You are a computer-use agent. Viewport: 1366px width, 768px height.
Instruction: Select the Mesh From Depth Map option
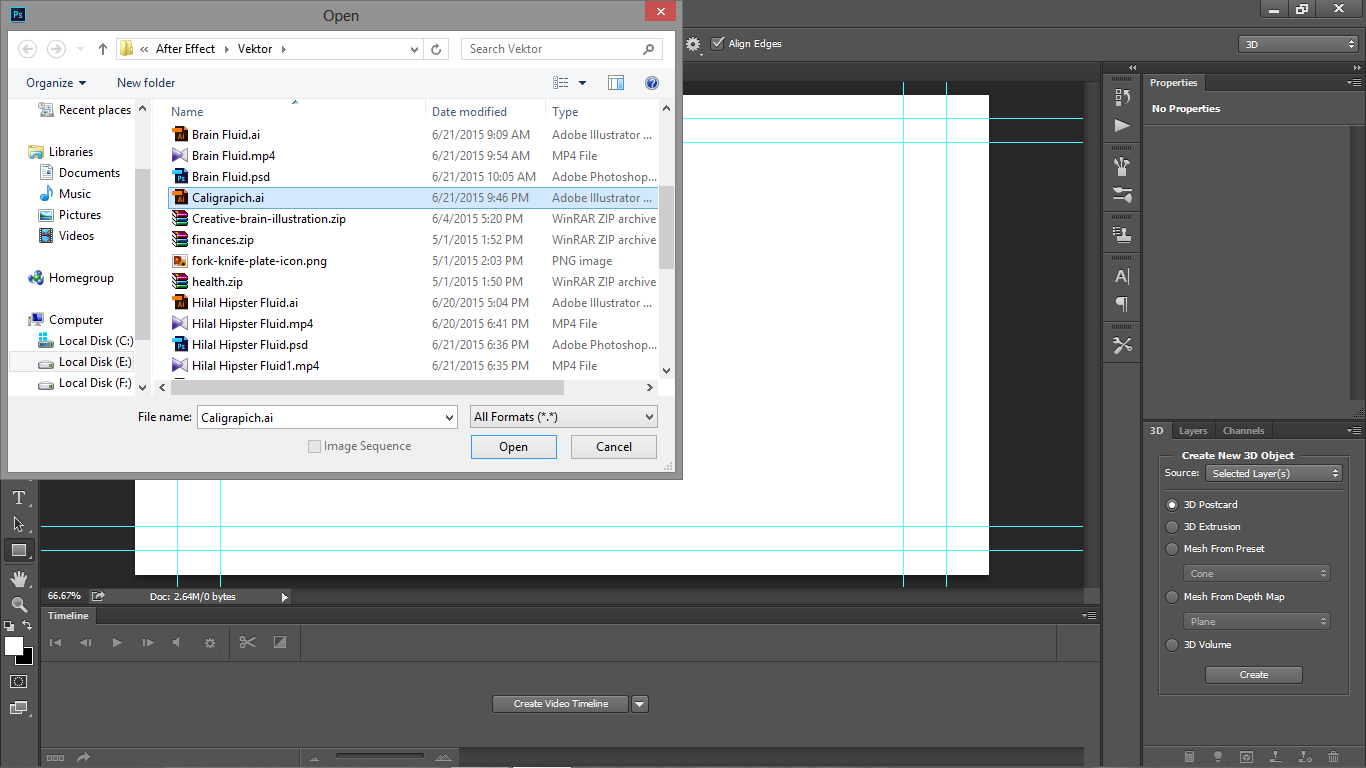(1172, 597)
